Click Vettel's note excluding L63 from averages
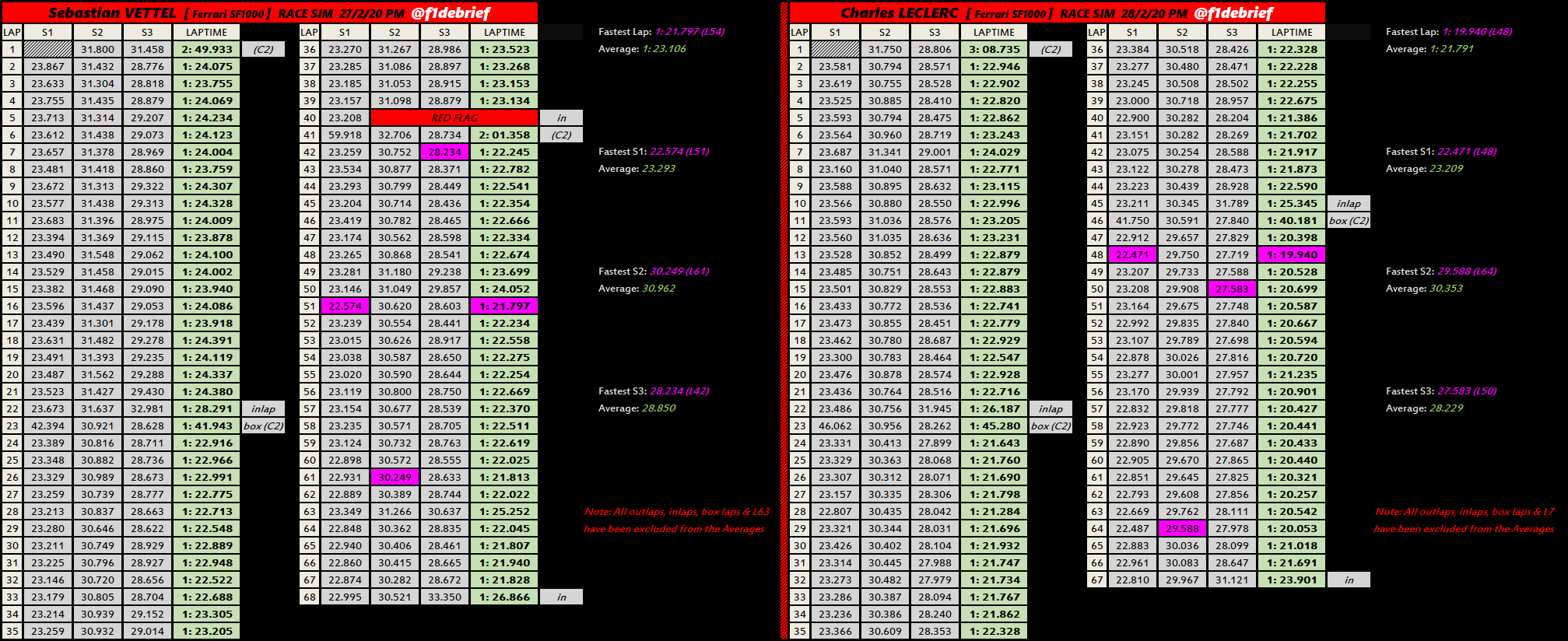Viewport: 1568px width, 641px height. [676, 520]
